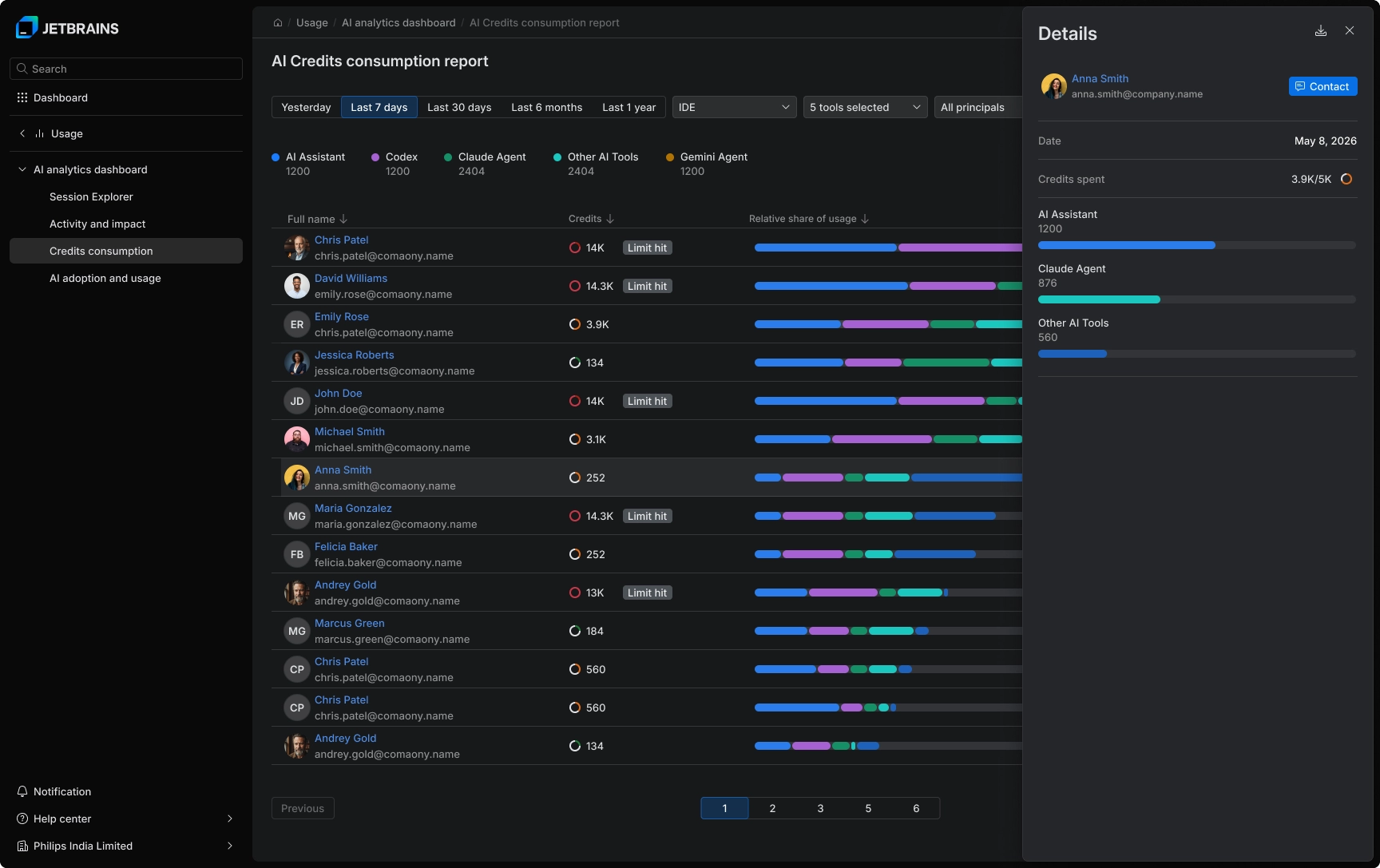Open Notification bell in sidebar
The width and height of the screenshot is (1380, 868).
point(22,791)
